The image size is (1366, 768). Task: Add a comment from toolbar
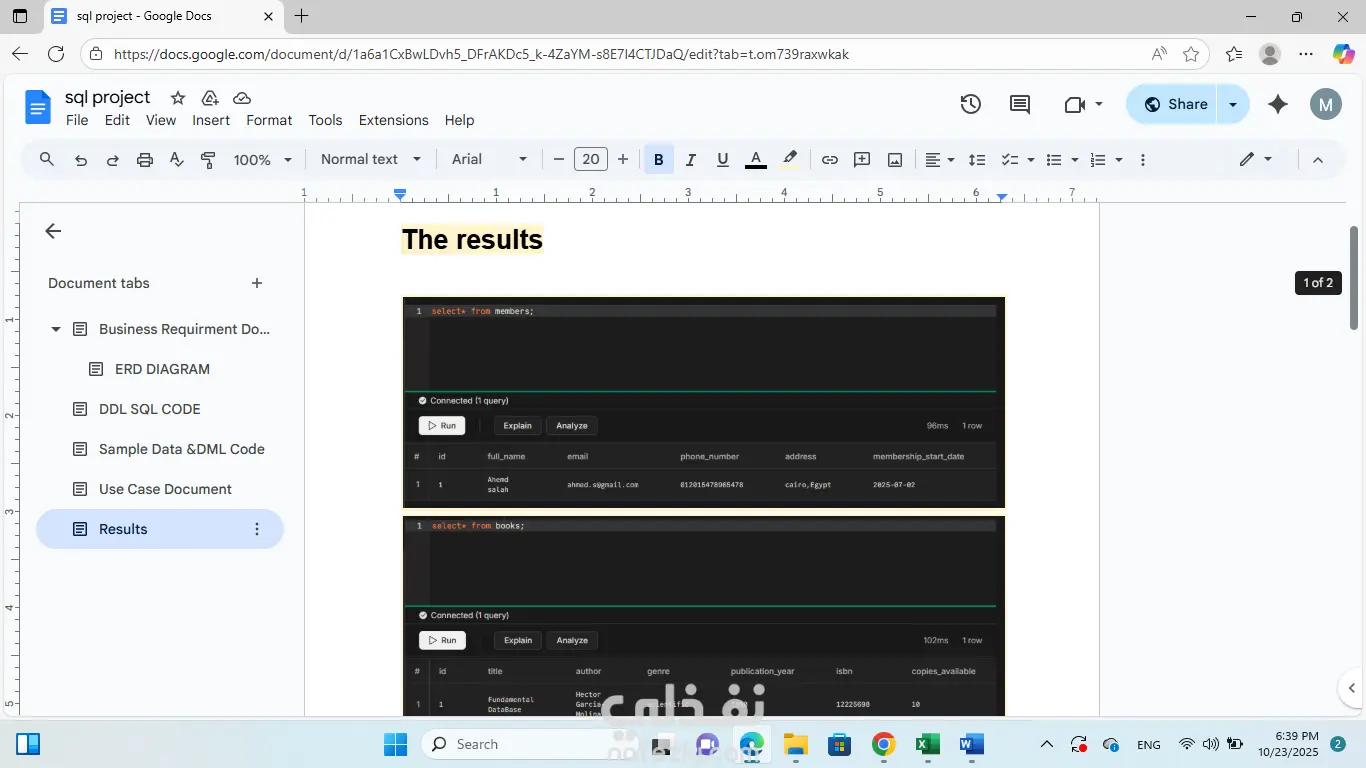pyautogui.click(x=862, y=160)
